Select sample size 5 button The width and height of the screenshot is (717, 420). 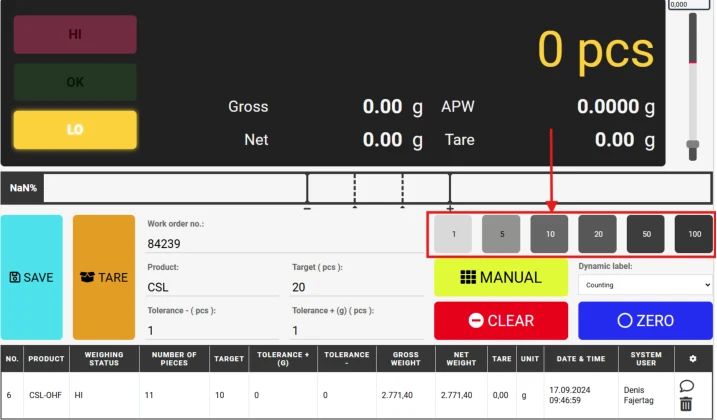coord(501,234)
